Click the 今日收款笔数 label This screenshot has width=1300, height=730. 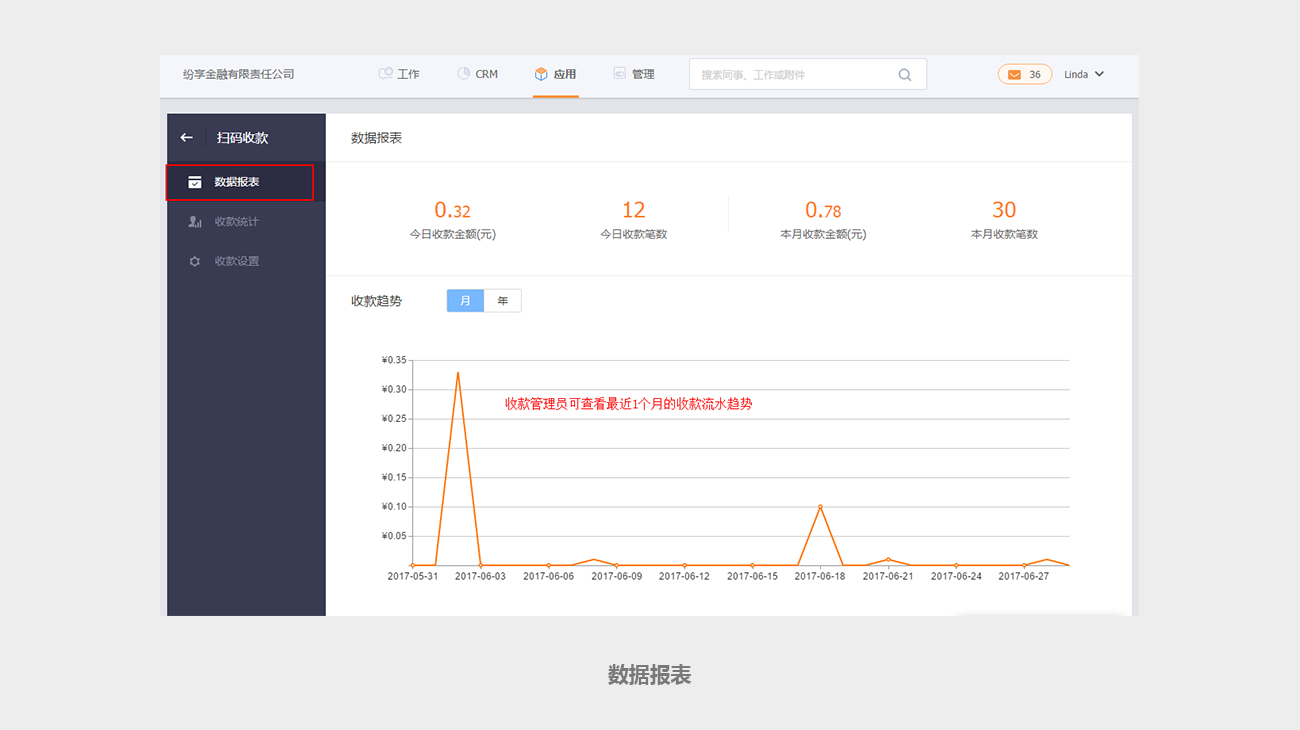point(634,235)
